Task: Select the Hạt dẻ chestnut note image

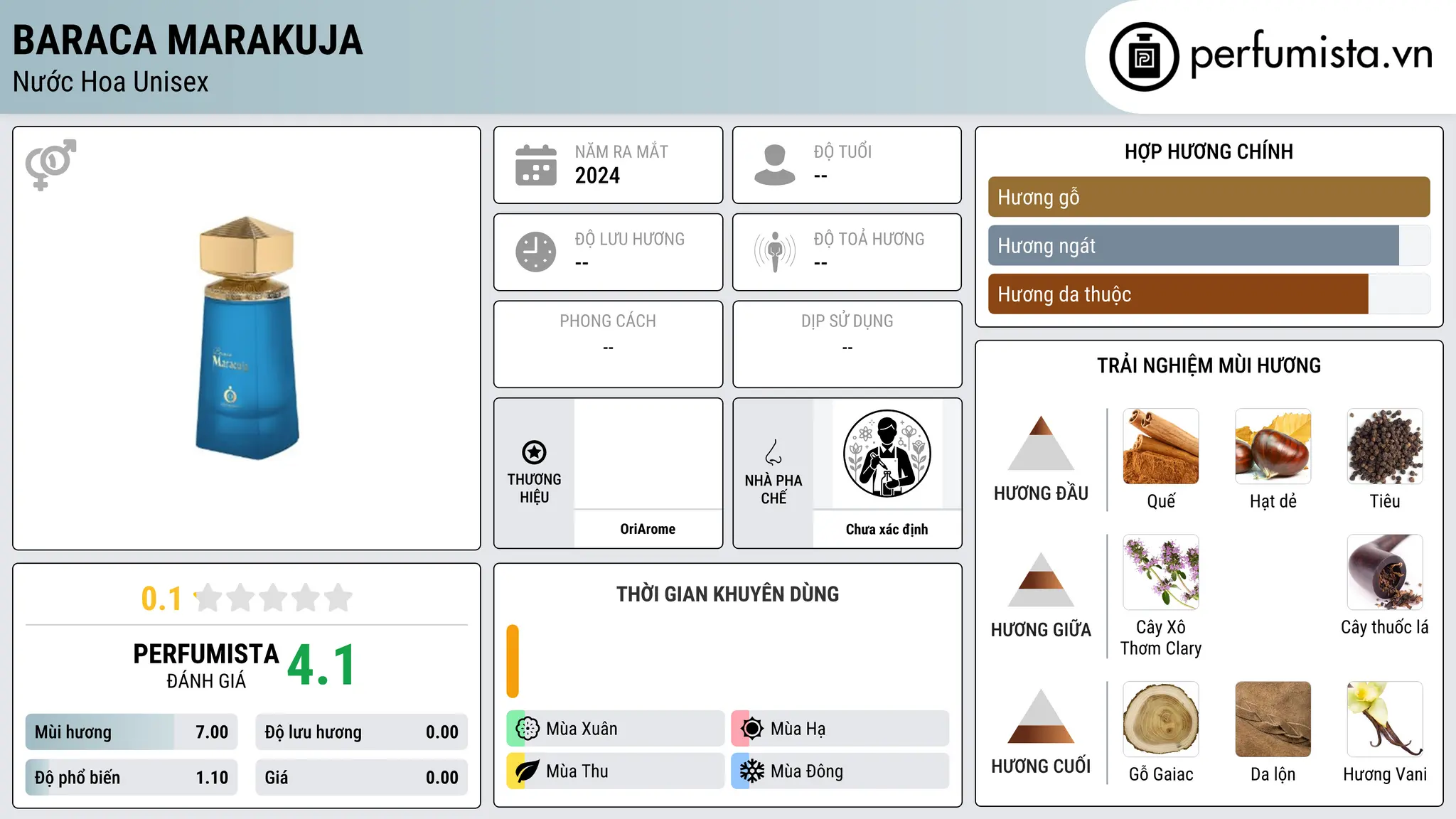Action: (x=1273, y=446)
